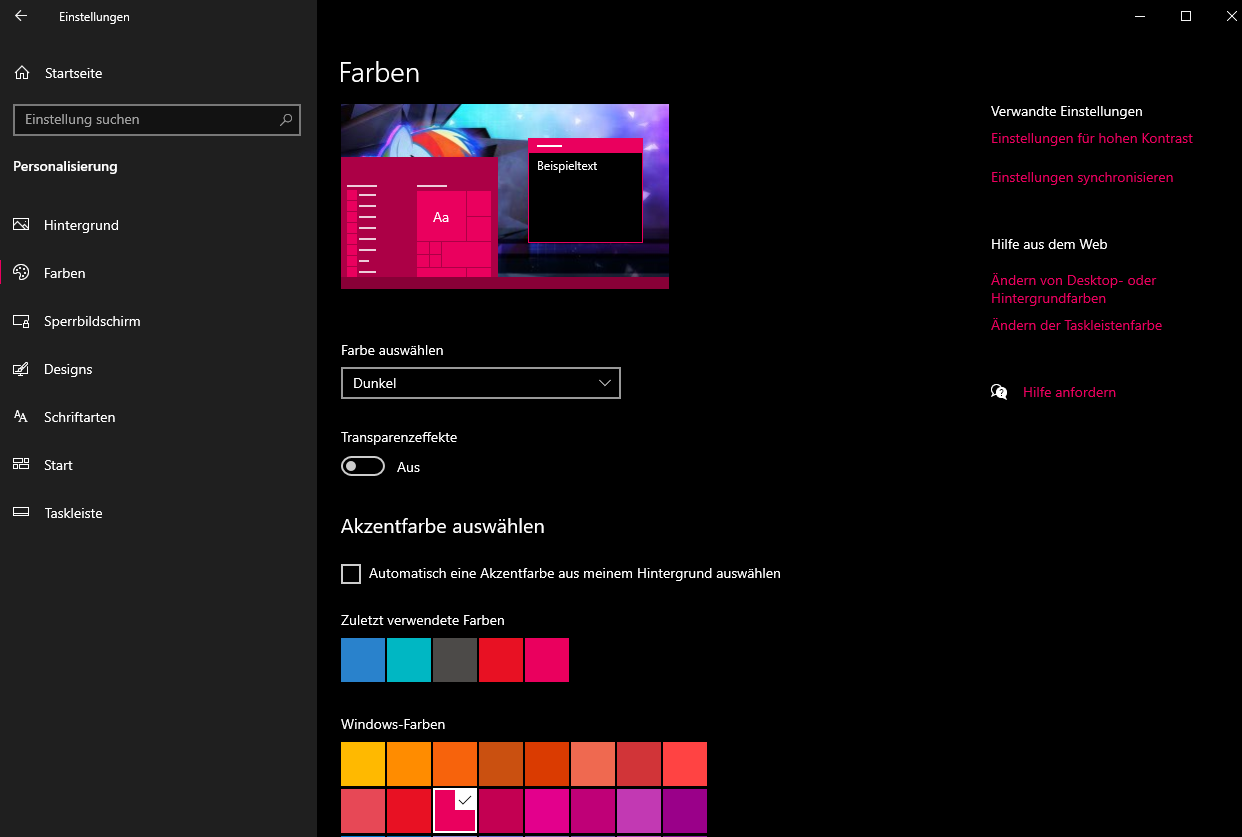
Task: Maximize the Einstellungen window
Action: (x=1185, y=16)
